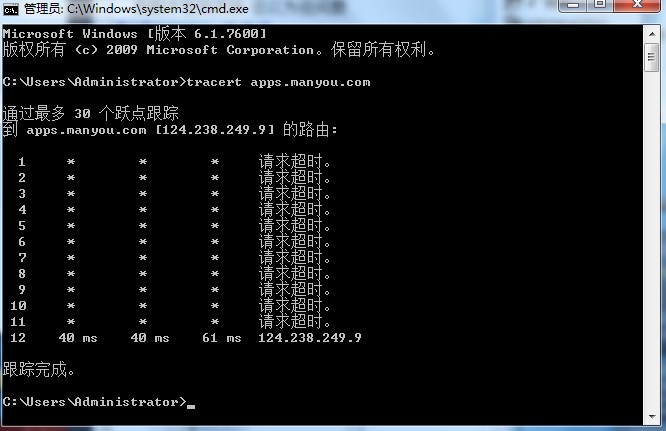Click the '61 ms' value on hop 12
Image resolution: width=666 pixels, height=431 pixels.
click(222, 338)
